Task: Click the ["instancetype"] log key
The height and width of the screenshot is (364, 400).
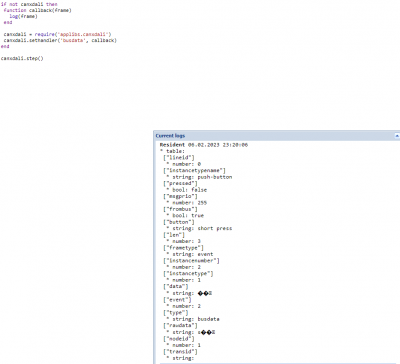Action: point(188,274)
